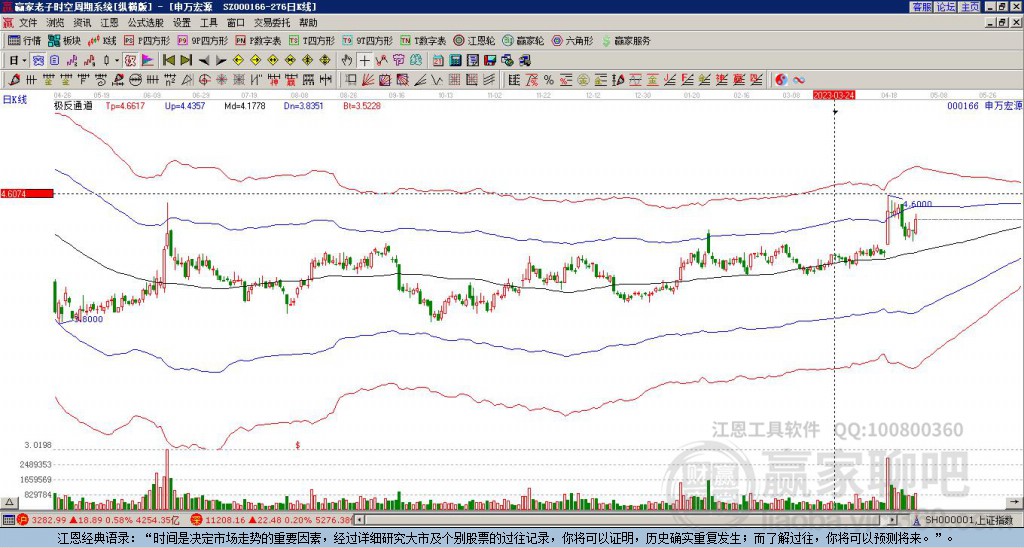Open the 六角形 hexagon tool
The image size is (1024, 548).
coord(572,40)
